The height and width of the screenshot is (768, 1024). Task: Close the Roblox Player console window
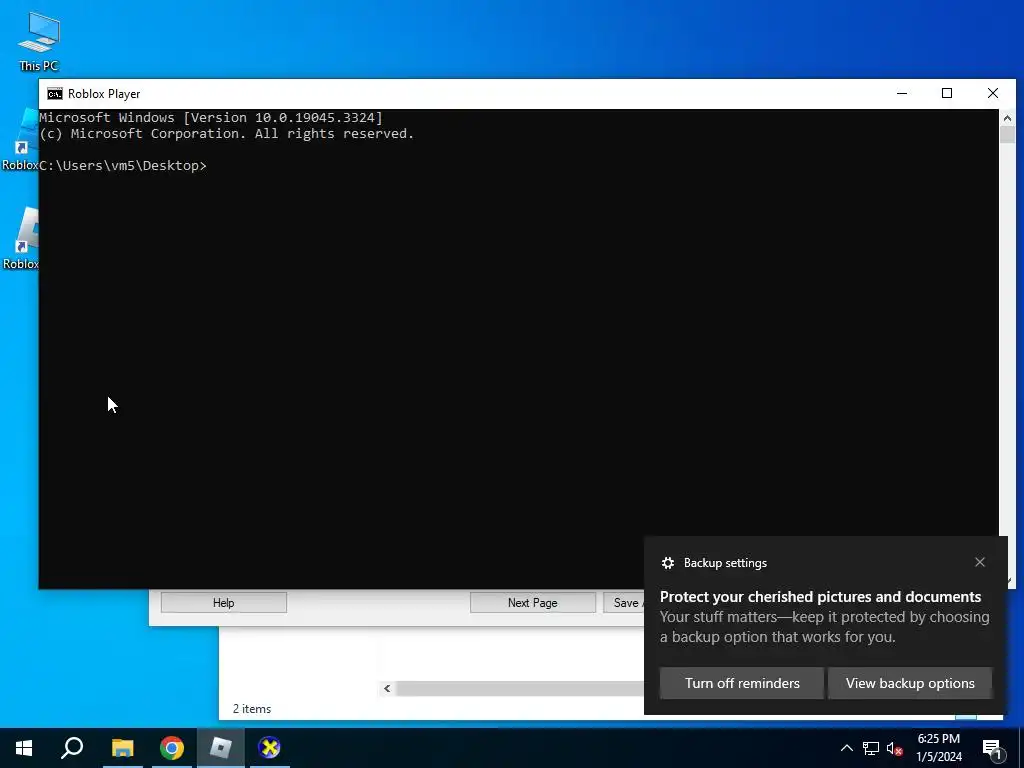point(993,93)
